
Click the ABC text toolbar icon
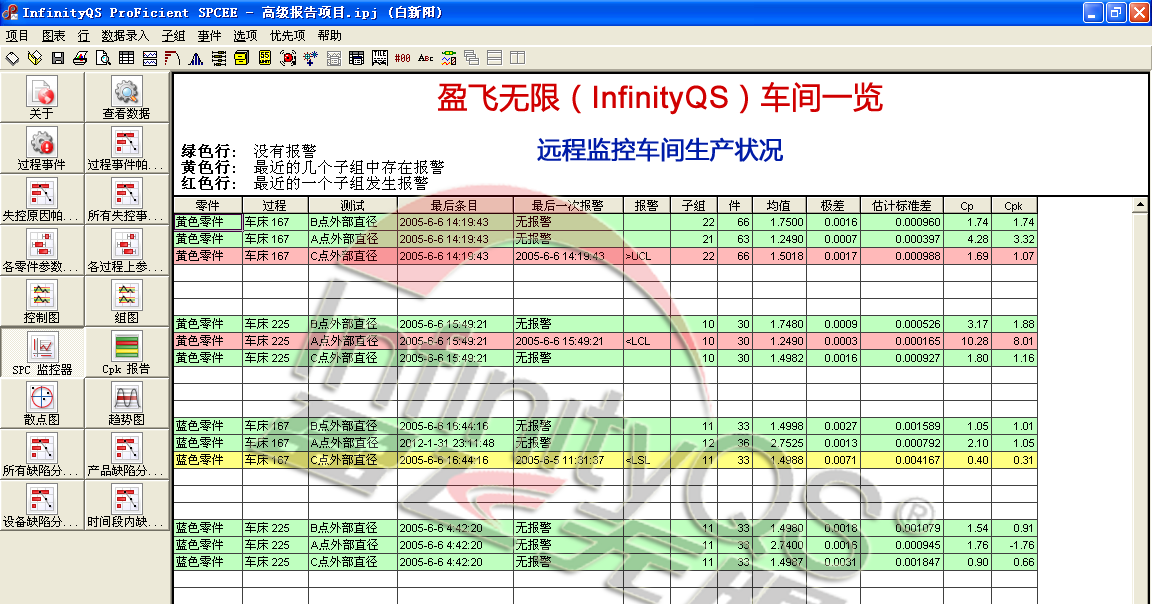(425, 58)
